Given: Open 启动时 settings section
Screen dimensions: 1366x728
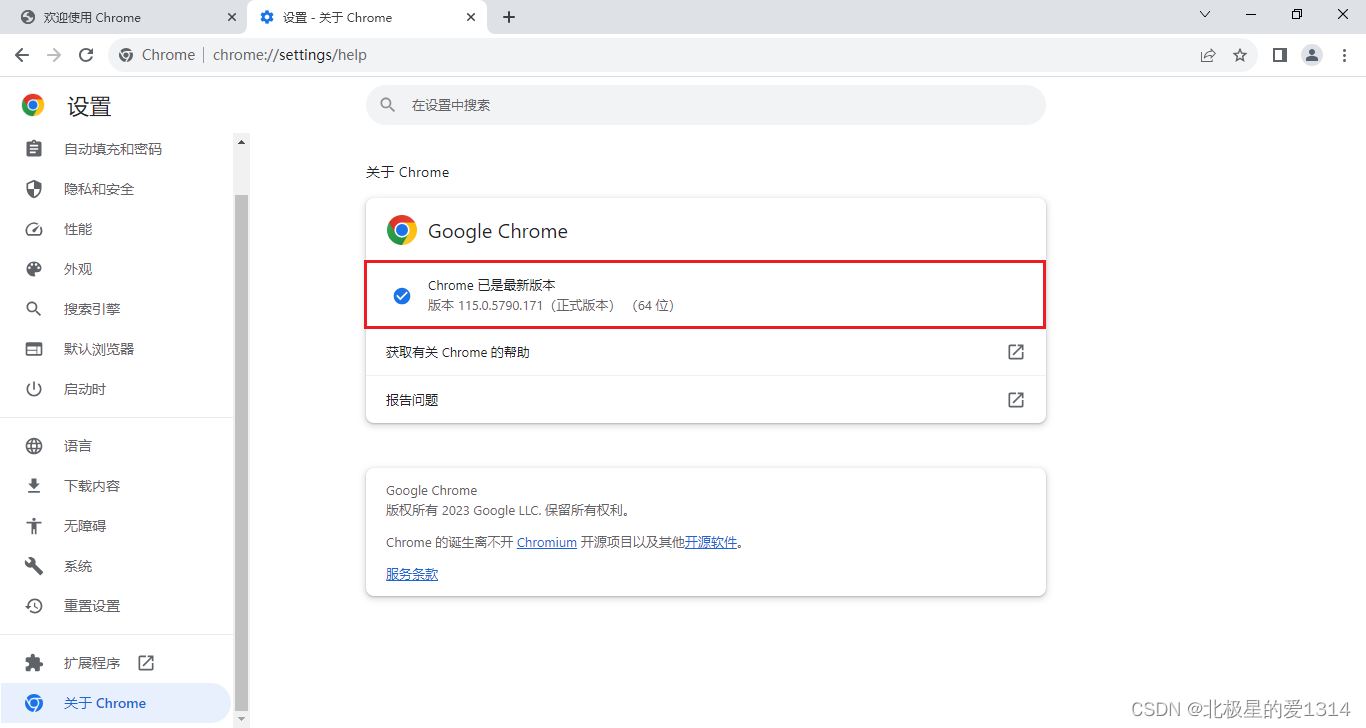Looking at the screenshot, I should (x=117, y=389).
